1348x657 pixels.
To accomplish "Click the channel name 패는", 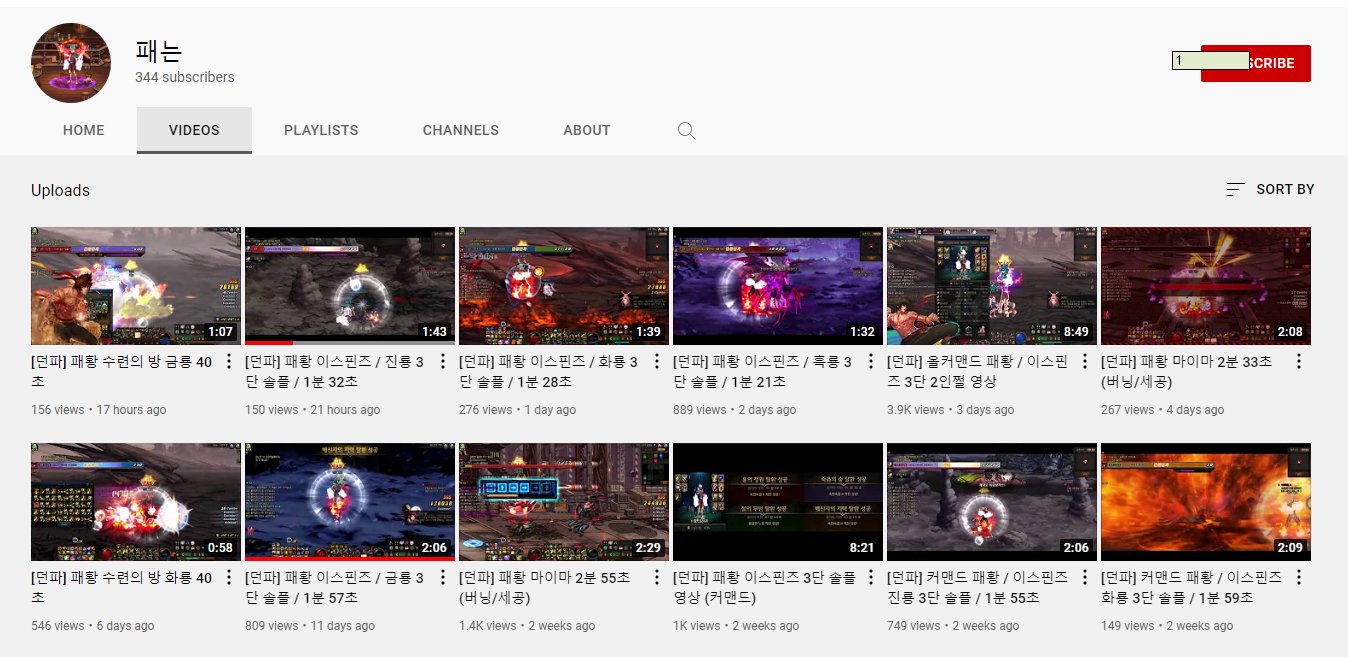I will pyautogui.click(x=159, y=51).
